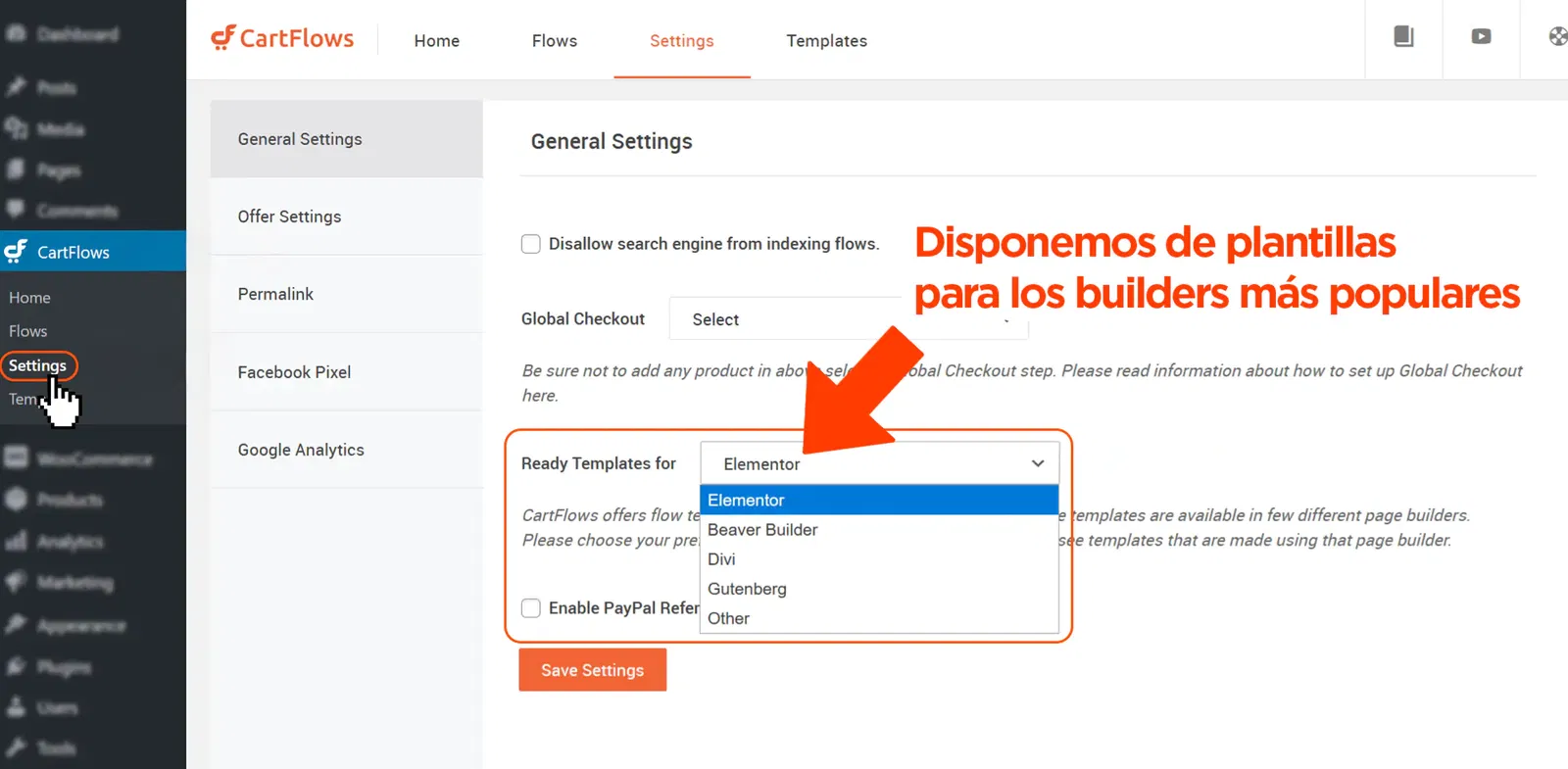Open the video tutorials icon
Image resolution: width=1568 pixels, height=769 pixels.
tap(1481, 37)
